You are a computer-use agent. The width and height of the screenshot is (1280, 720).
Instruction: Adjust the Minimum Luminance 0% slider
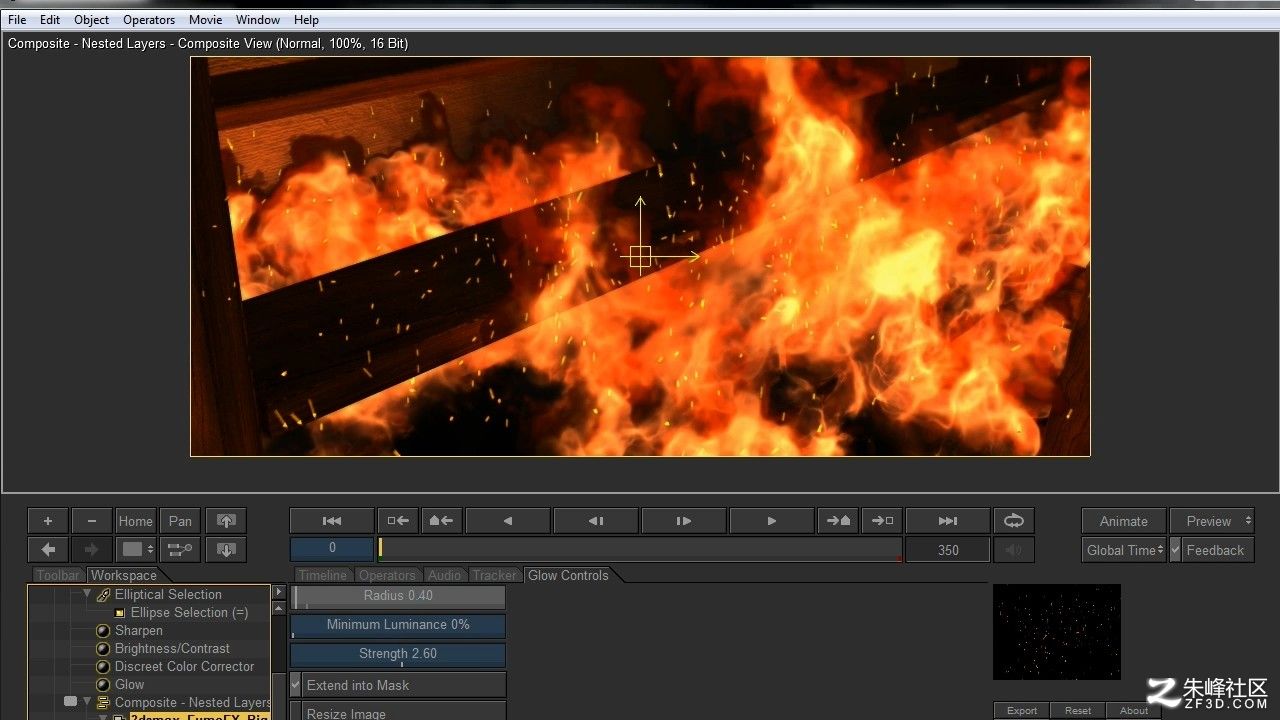[x=398, y=625]
